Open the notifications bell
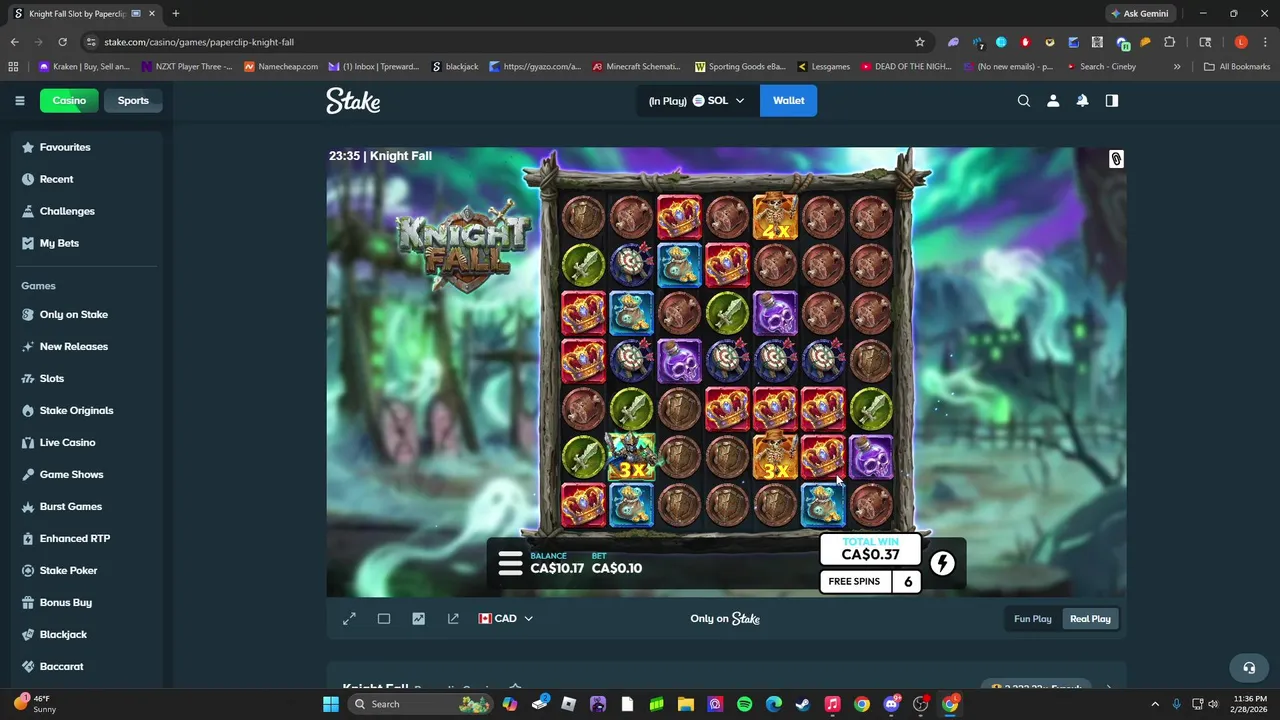The width and height of the screenshot is (1280, 720). [1082, 100]
